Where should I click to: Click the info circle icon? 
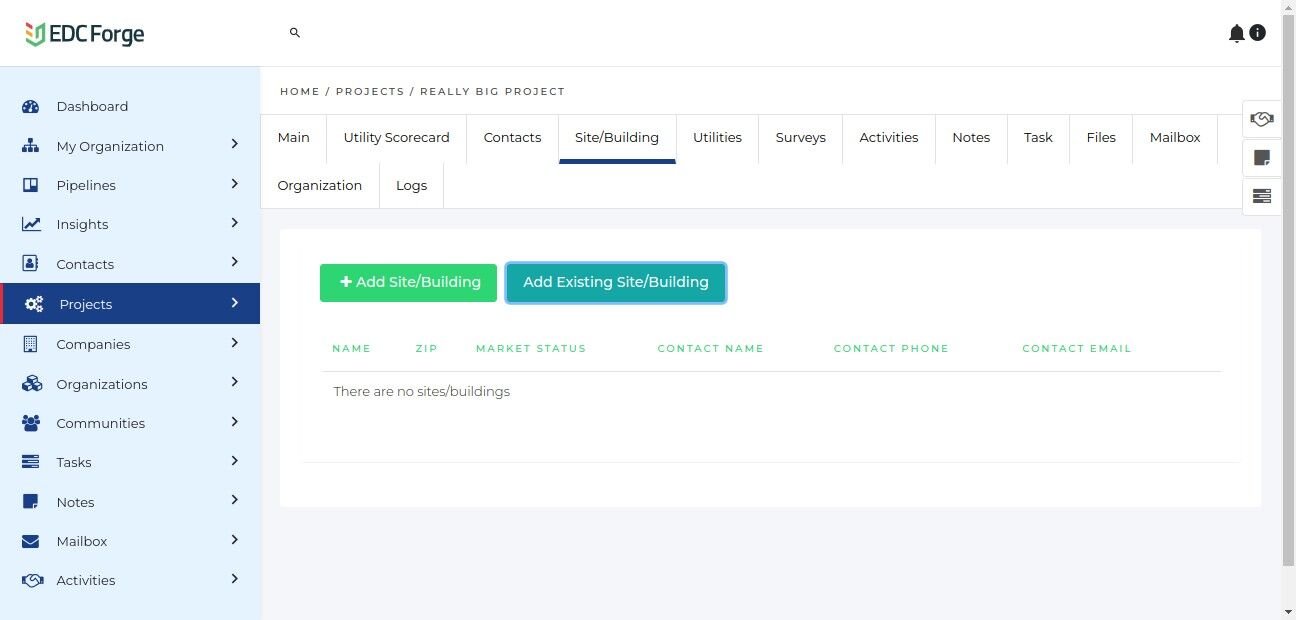tap(1258, 33)
